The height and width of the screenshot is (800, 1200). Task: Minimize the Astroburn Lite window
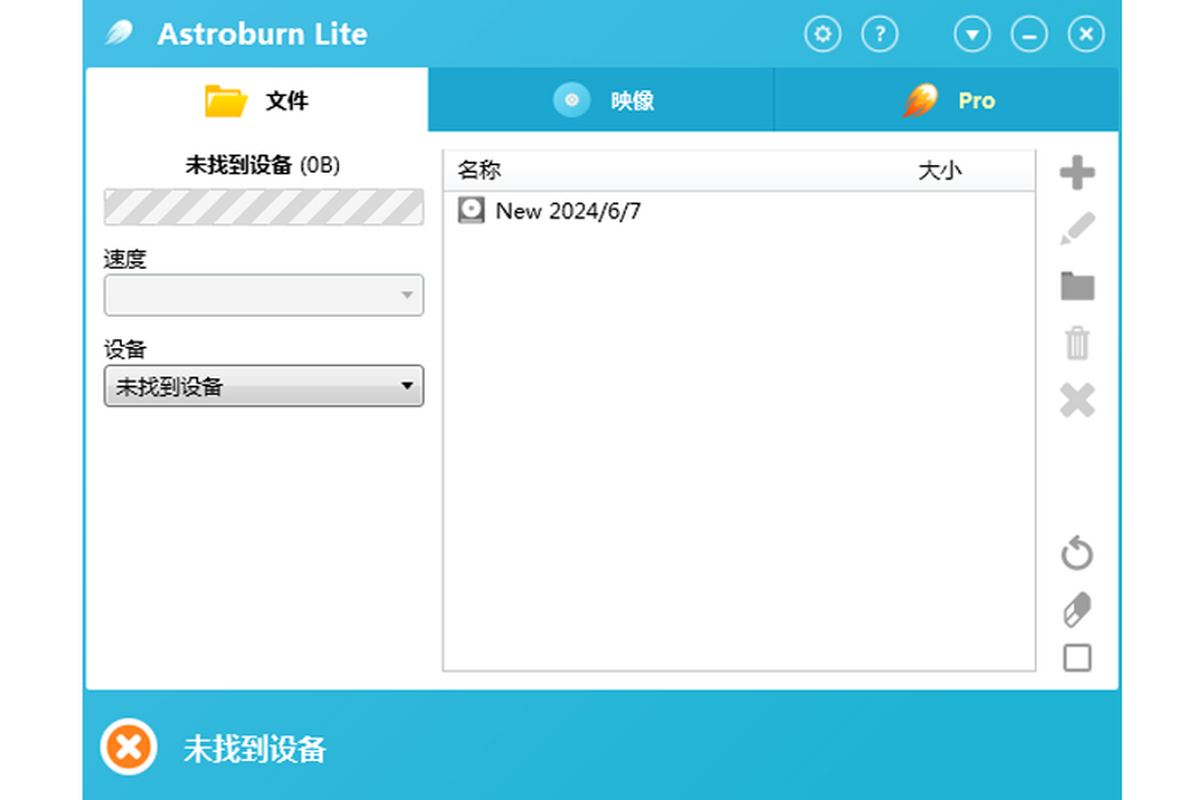point(1029,35)
